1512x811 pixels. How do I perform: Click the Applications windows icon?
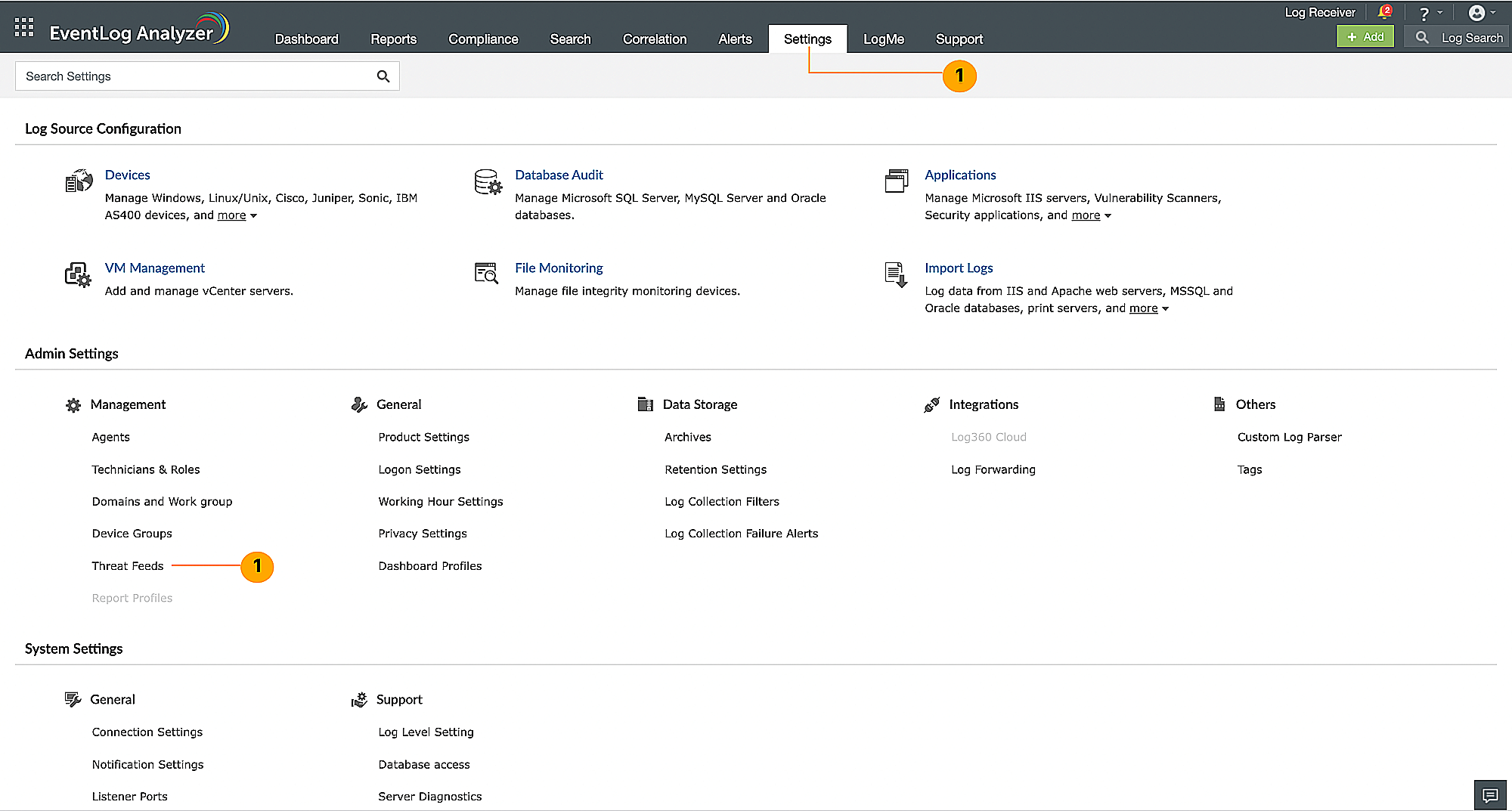(x=897, y=181)
